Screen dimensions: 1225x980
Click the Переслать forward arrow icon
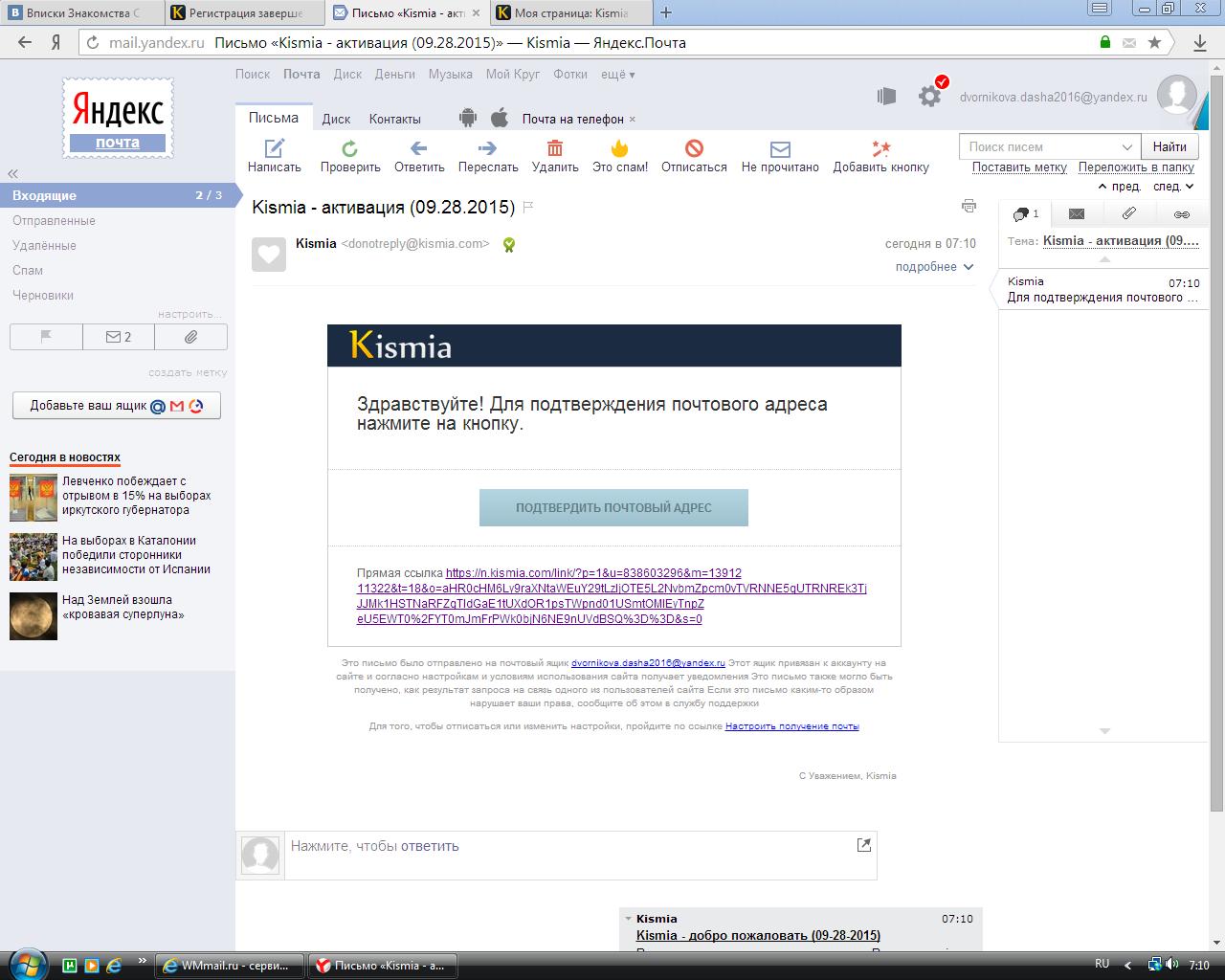click(x=487, y=147)
